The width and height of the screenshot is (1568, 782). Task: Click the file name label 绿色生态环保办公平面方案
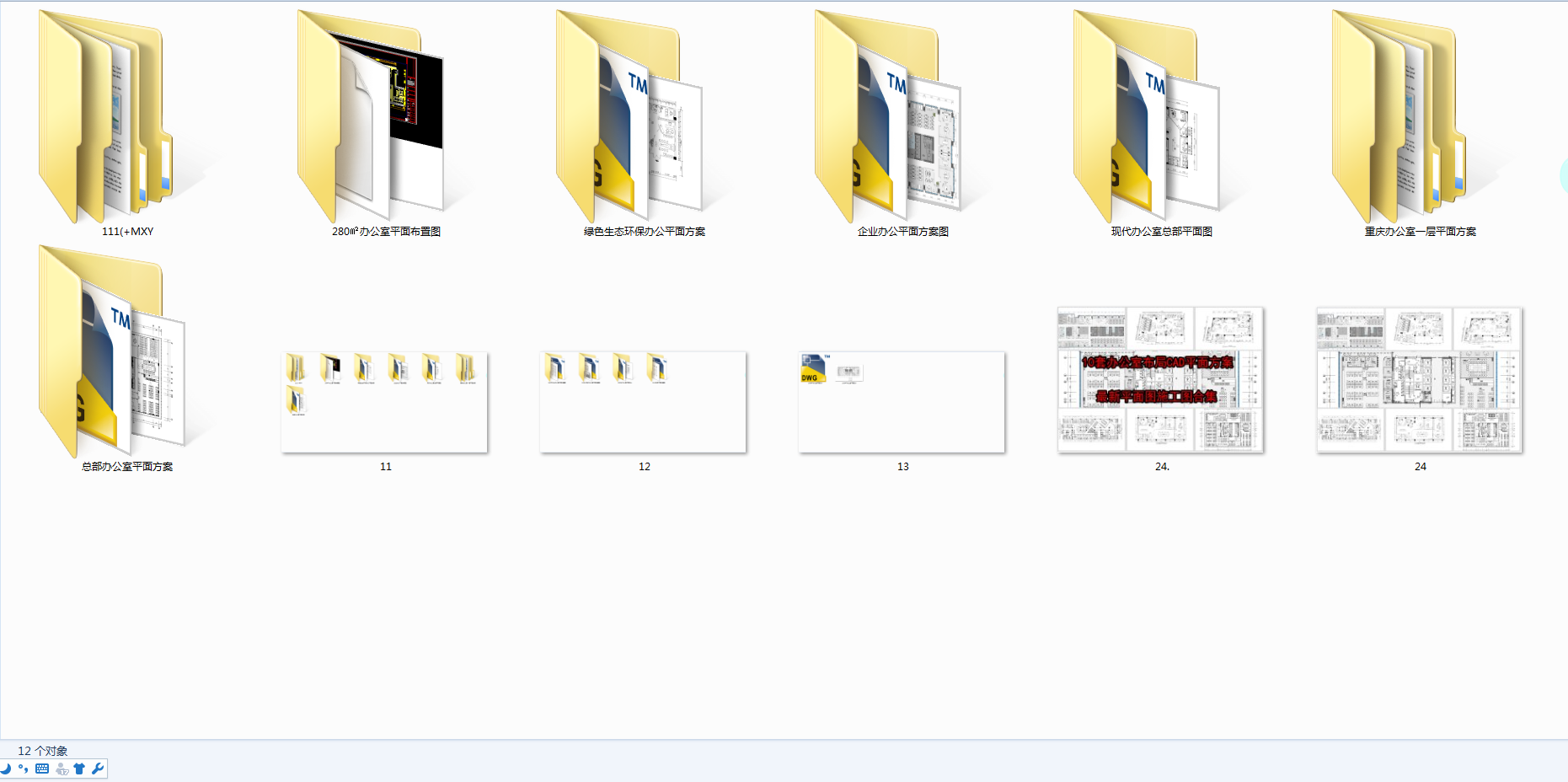[645, 232]
